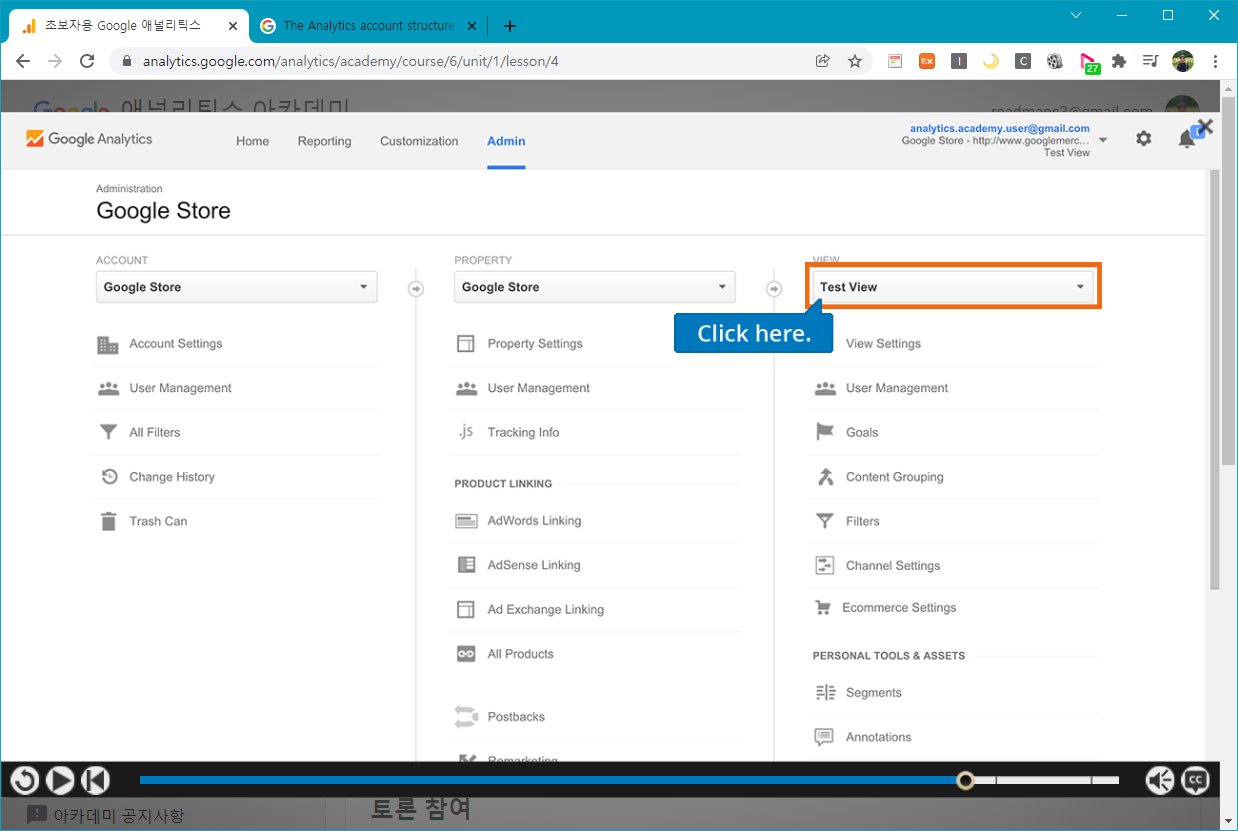
Task: Open the Goals link
Action: point(862,433)
